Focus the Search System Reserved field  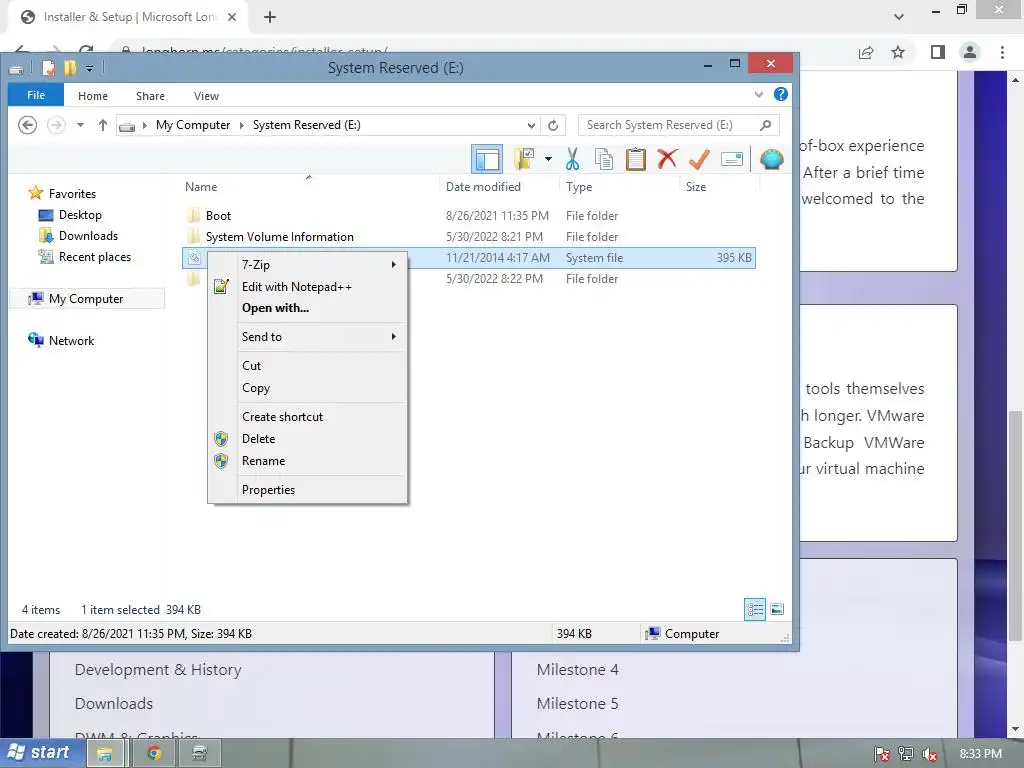pos(679,125)
